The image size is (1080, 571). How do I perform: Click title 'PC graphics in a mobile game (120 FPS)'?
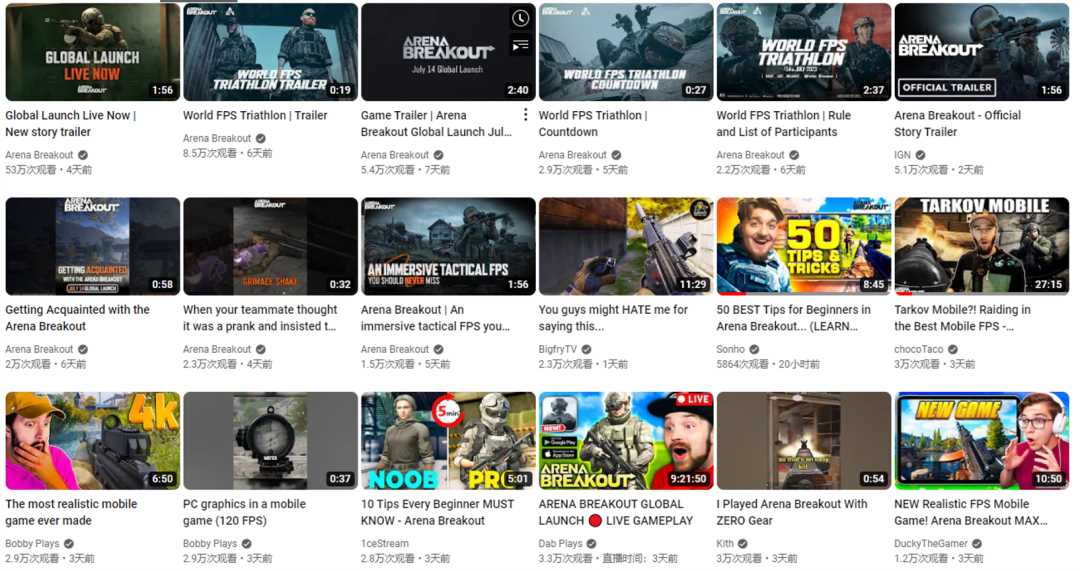click(x=245, y=512)
